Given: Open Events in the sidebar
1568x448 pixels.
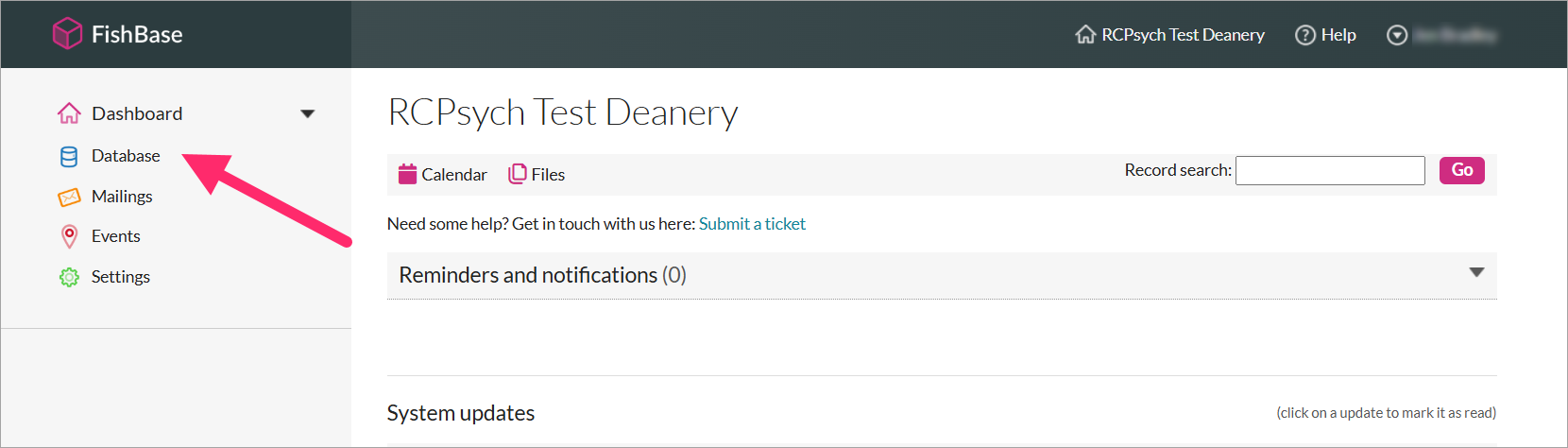Looking at the screenshot, I should (x=116, y=236).
